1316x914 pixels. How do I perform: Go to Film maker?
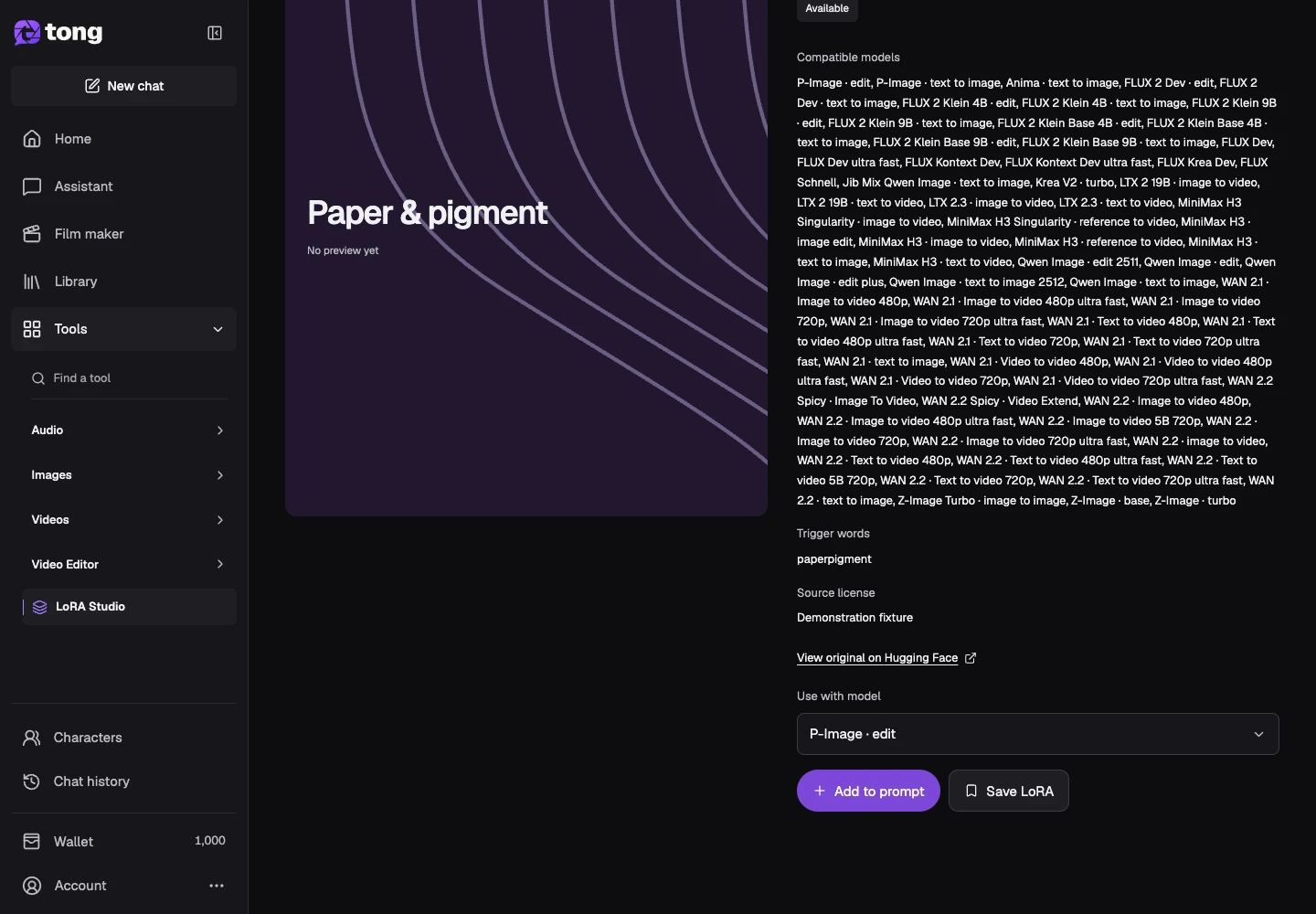(x=124, y=234)
